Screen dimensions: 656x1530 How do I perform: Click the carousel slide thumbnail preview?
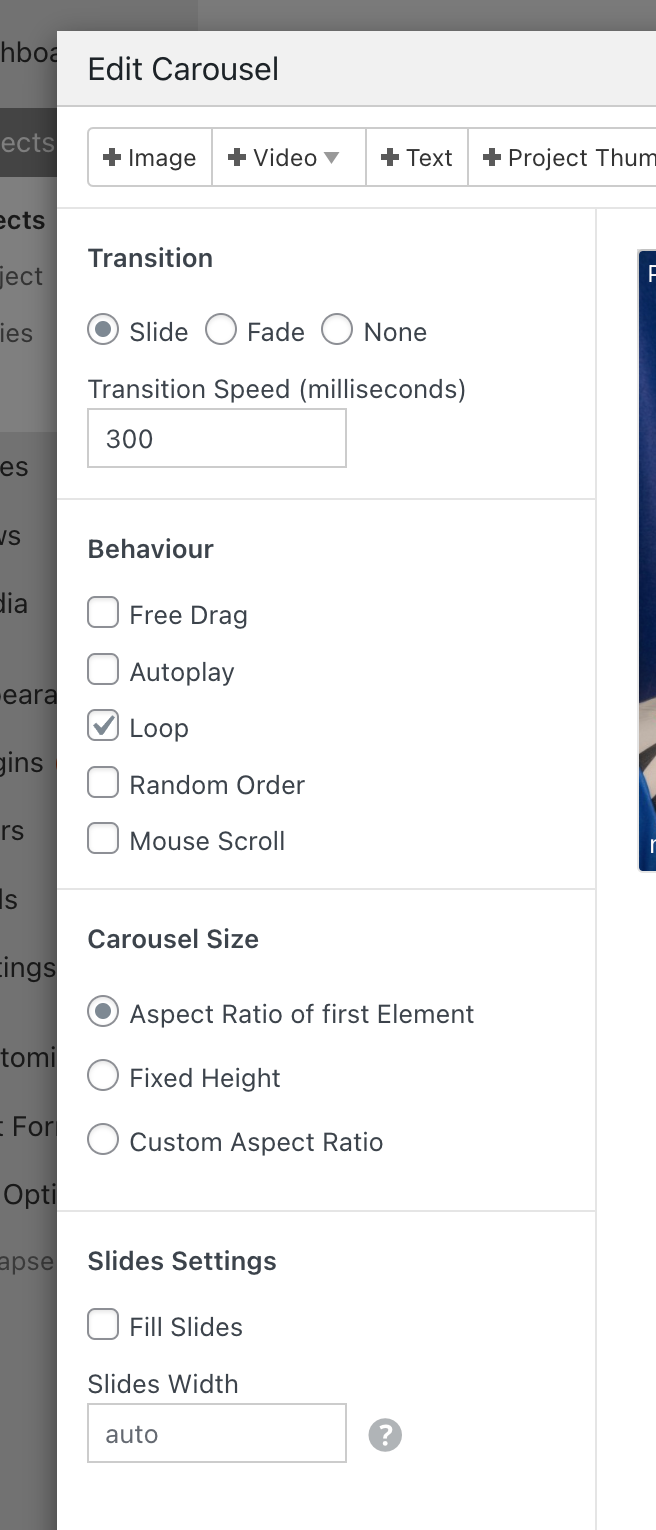[x=646, y=560]
